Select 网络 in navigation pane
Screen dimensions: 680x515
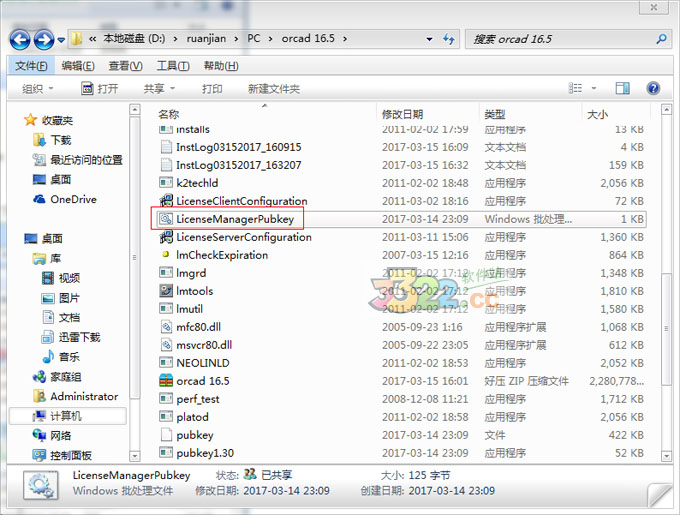[60, 436]
